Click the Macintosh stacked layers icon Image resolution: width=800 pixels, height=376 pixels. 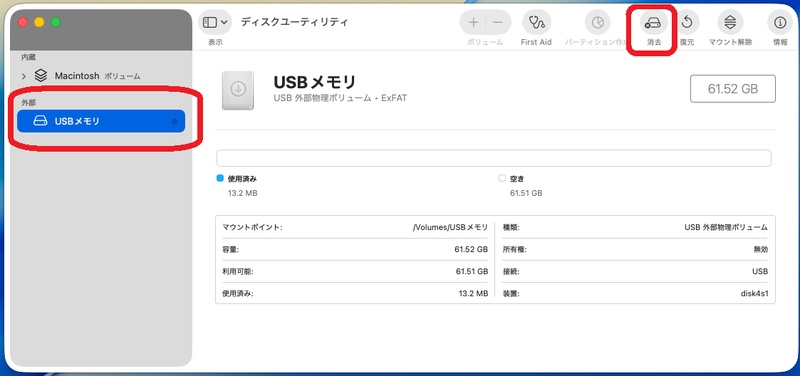(41, 76)
